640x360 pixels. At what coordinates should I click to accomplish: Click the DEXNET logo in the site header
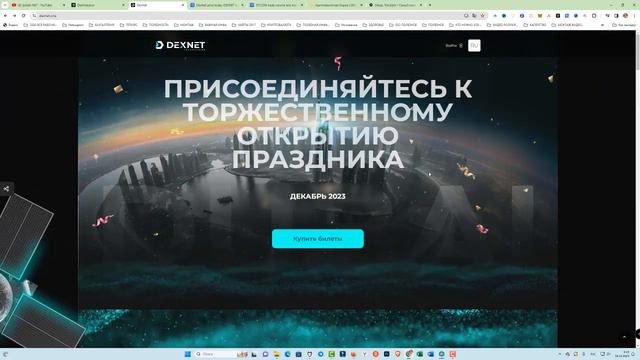(x=180, y=45)
